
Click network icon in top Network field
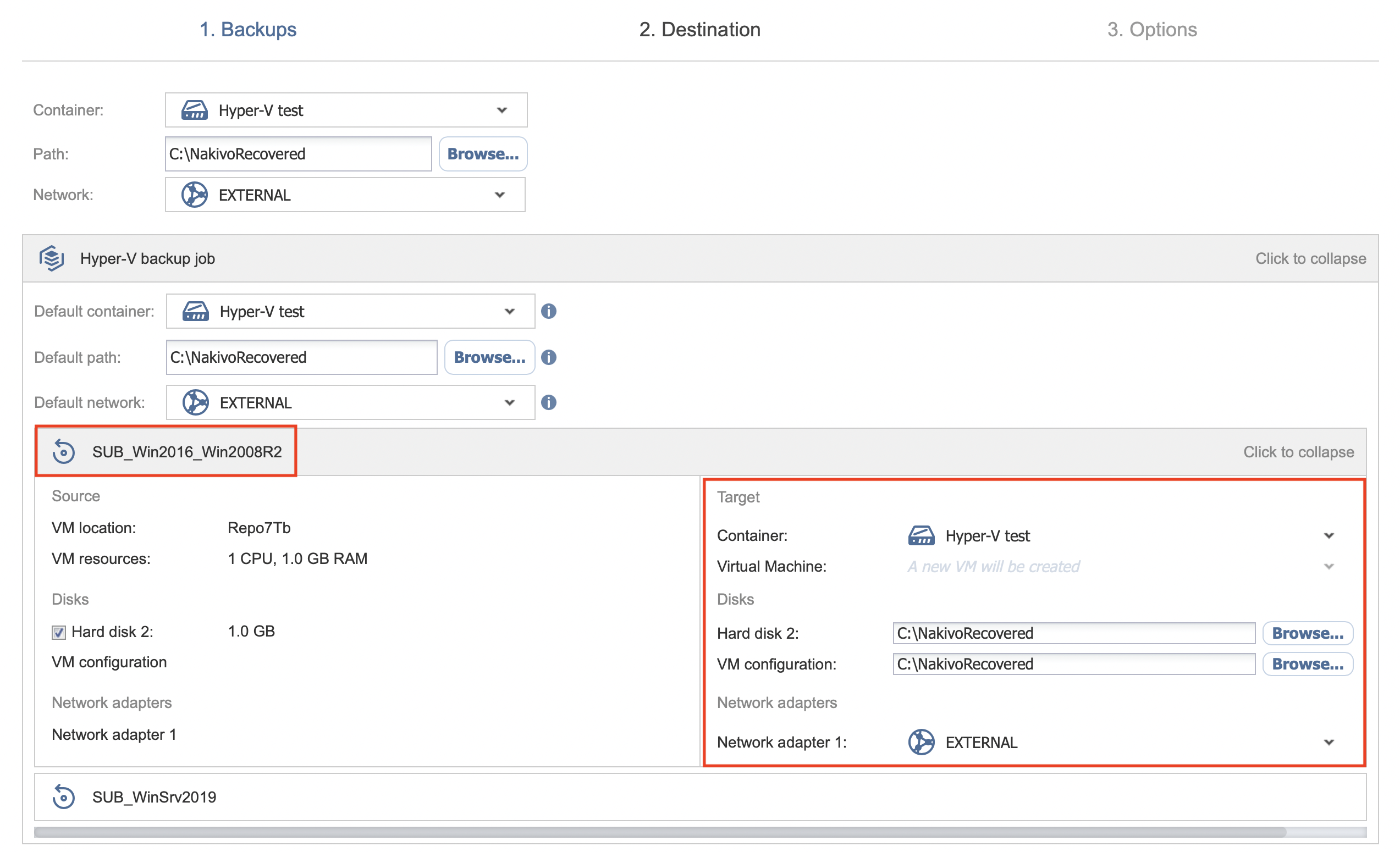pos(194,195)
